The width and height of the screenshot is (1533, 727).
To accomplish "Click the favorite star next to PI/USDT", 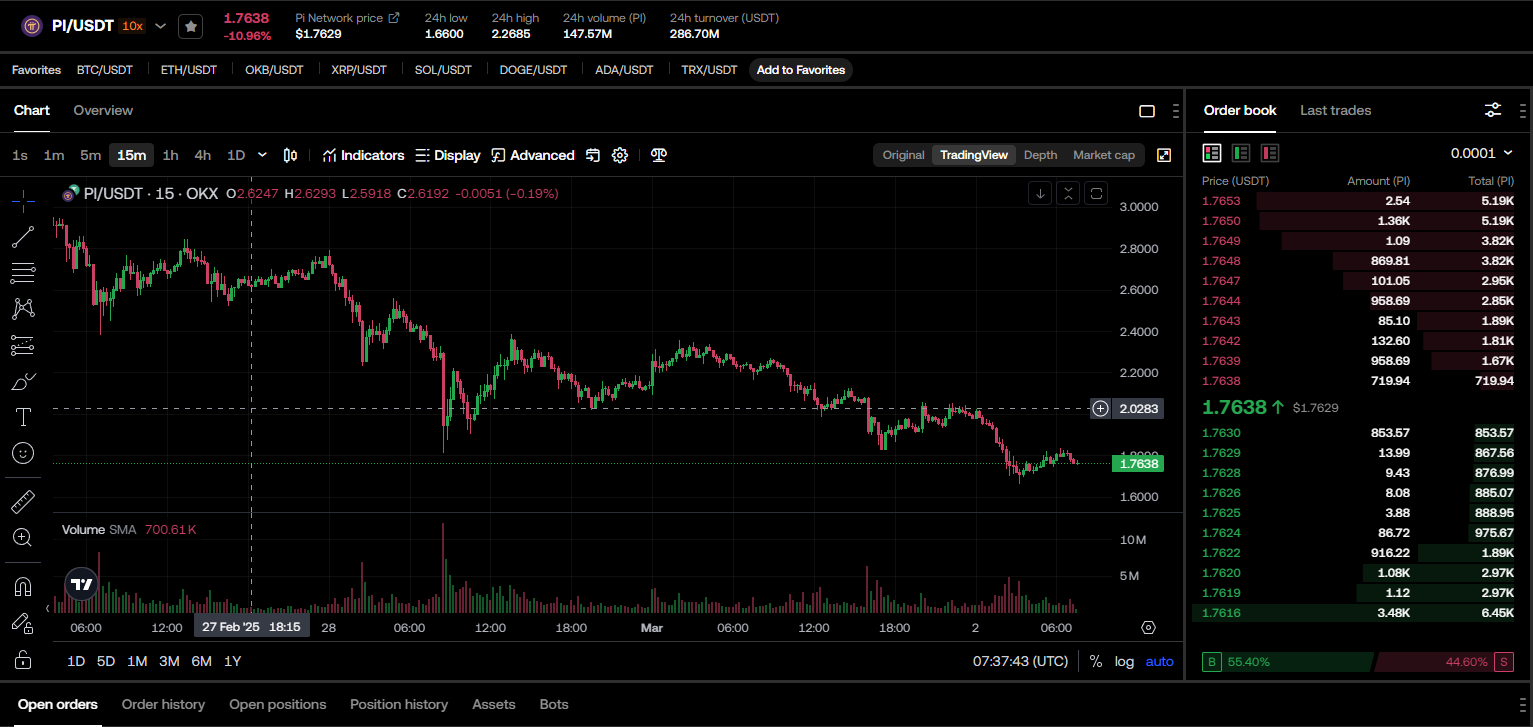I will pos(191,27).
